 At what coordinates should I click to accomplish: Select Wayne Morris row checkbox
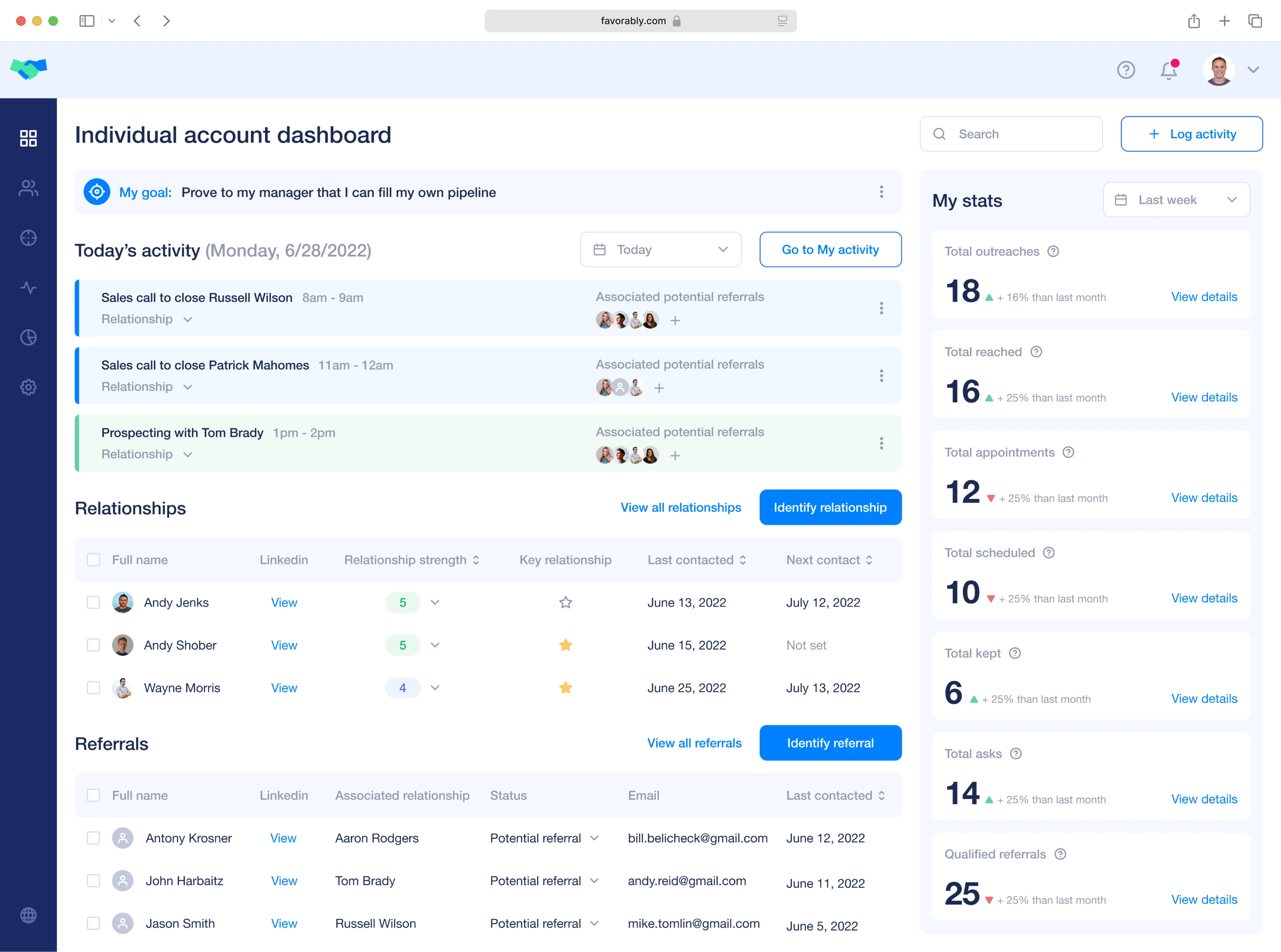[x=93, y=688]
